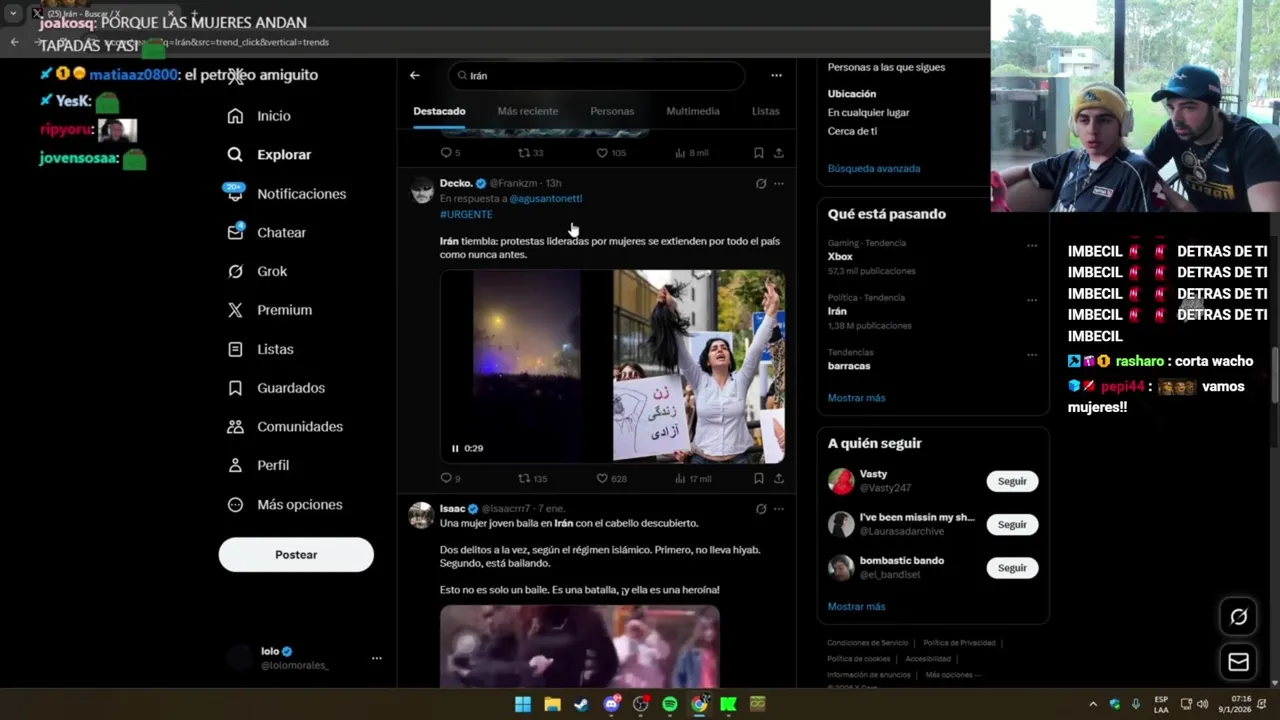Follow I've been missin my sh... account
Screen dimensions: 1280x720
pos(1012,524)
